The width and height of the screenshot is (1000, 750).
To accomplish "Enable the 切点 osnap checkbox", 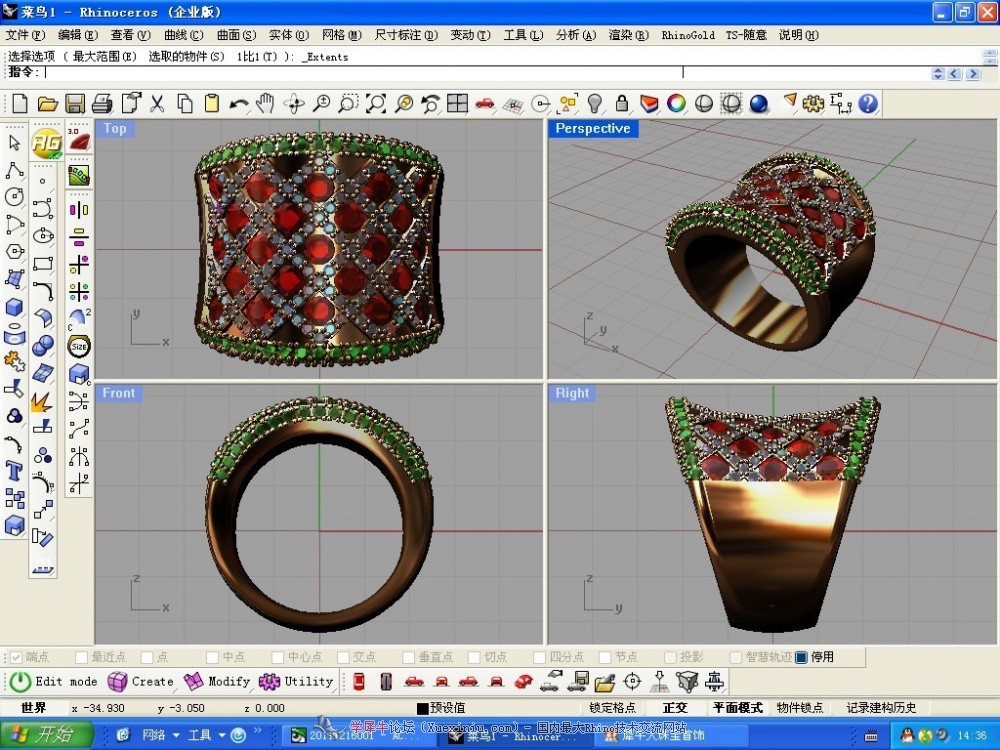I will 474,657.
